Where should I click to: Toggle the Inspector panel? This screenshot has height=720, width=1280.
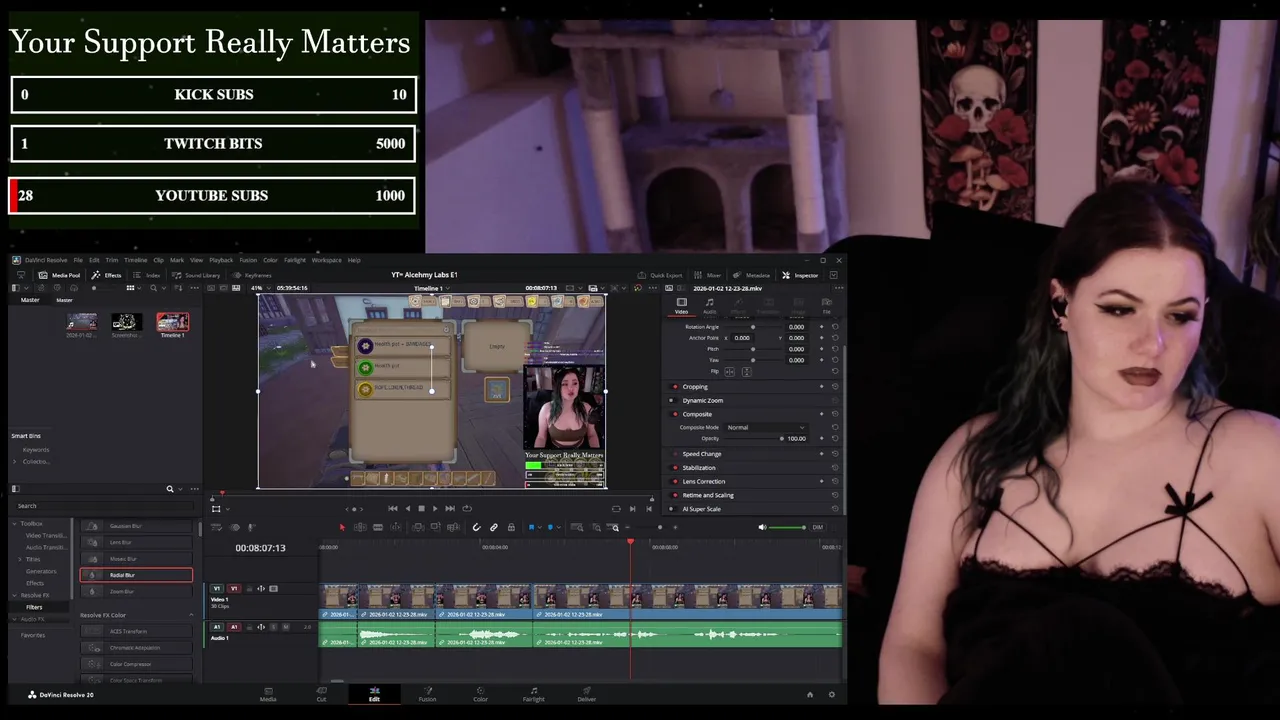point(801,275)
